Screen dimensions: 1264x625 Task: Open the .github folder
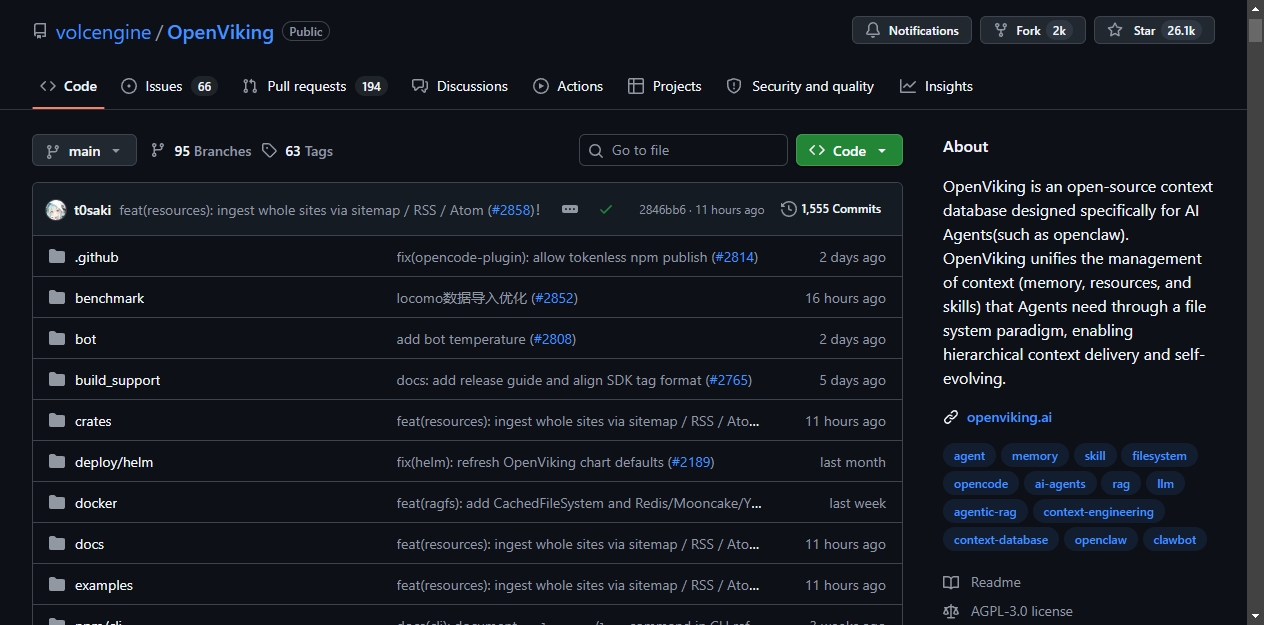click(x=97, y=257)
